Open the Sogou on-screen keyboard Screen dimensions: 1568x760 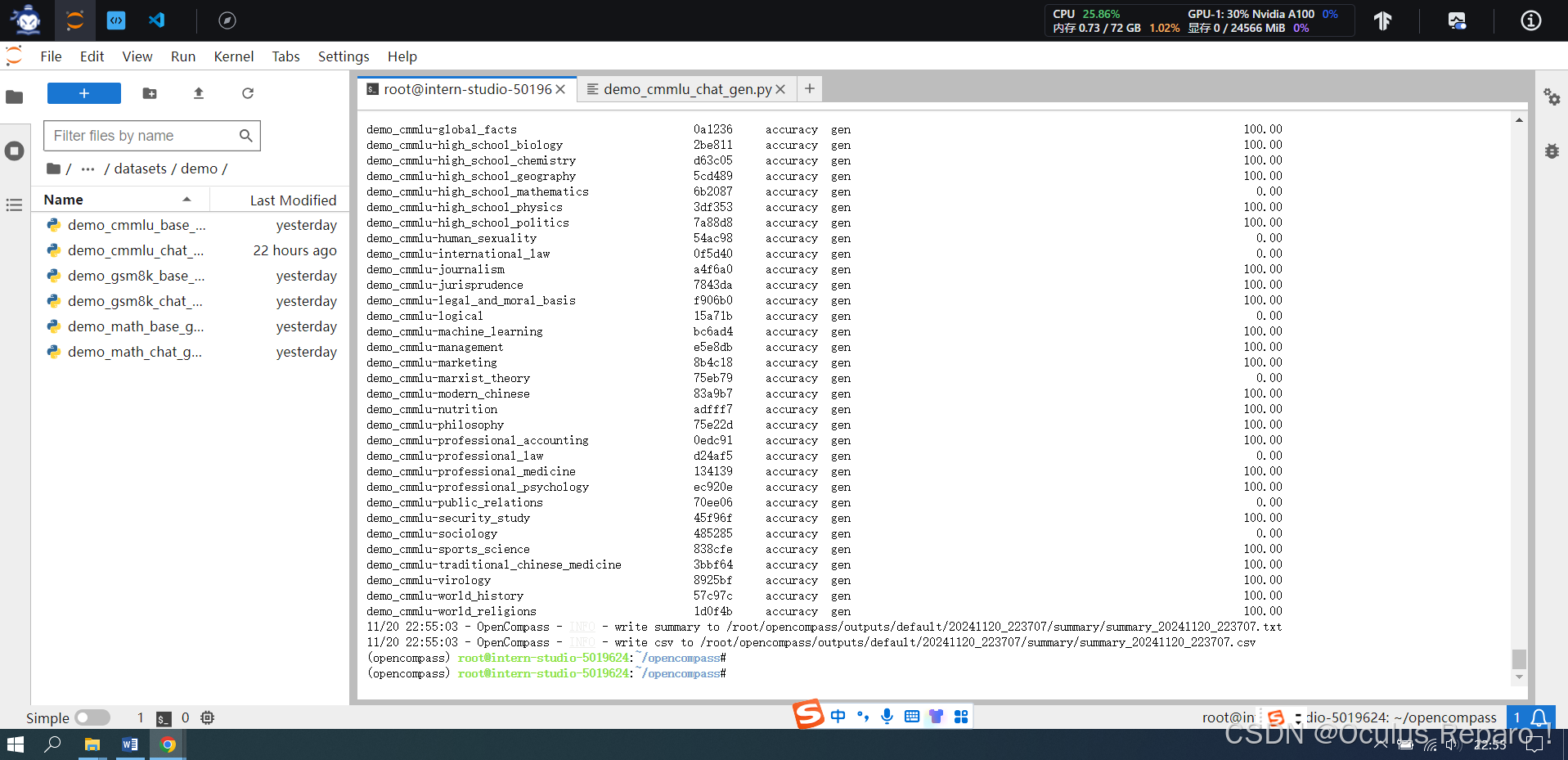coord(912,716)
